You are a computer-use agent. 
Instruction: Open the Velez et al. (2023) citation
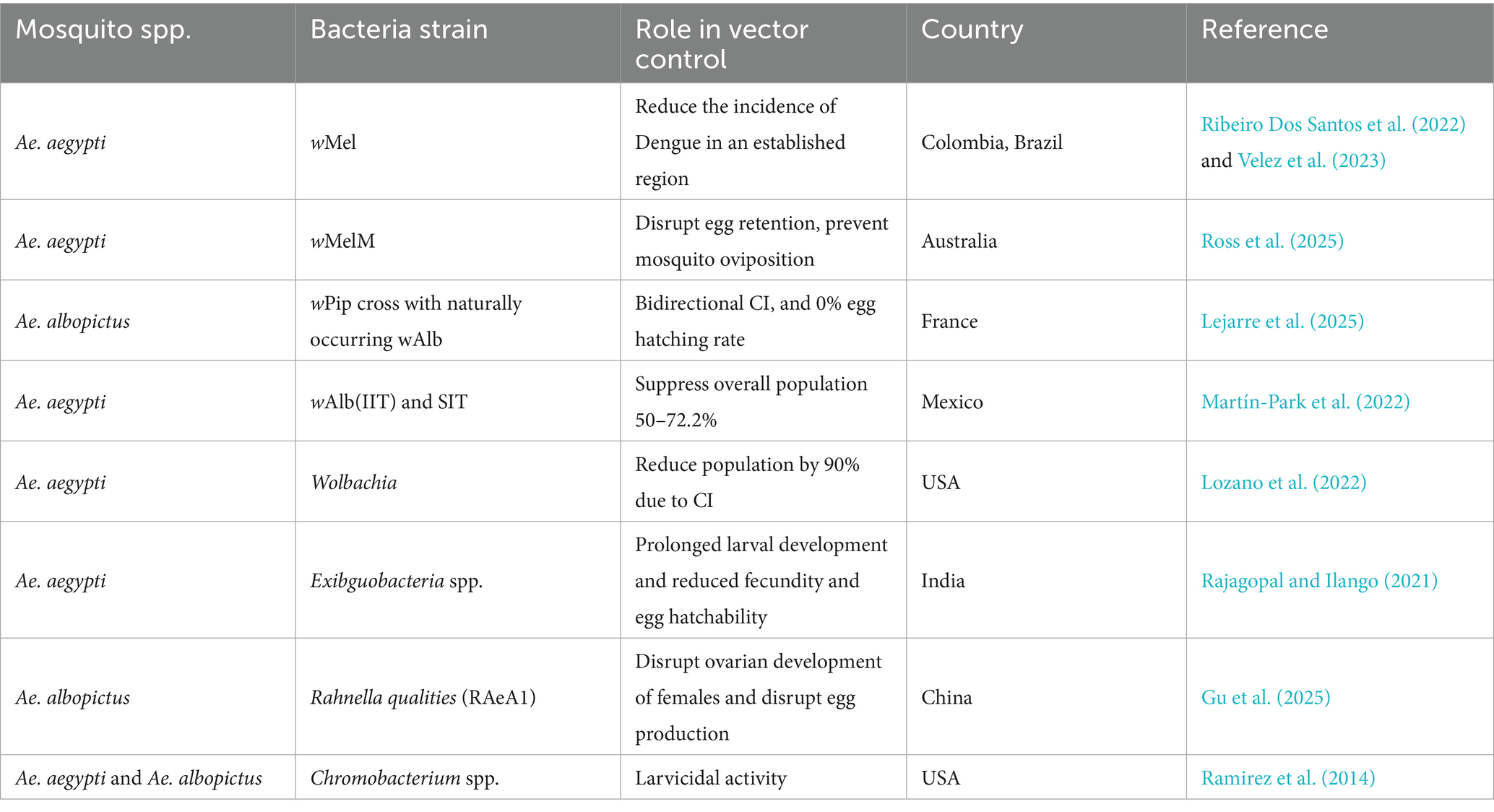pos(1311,160)
